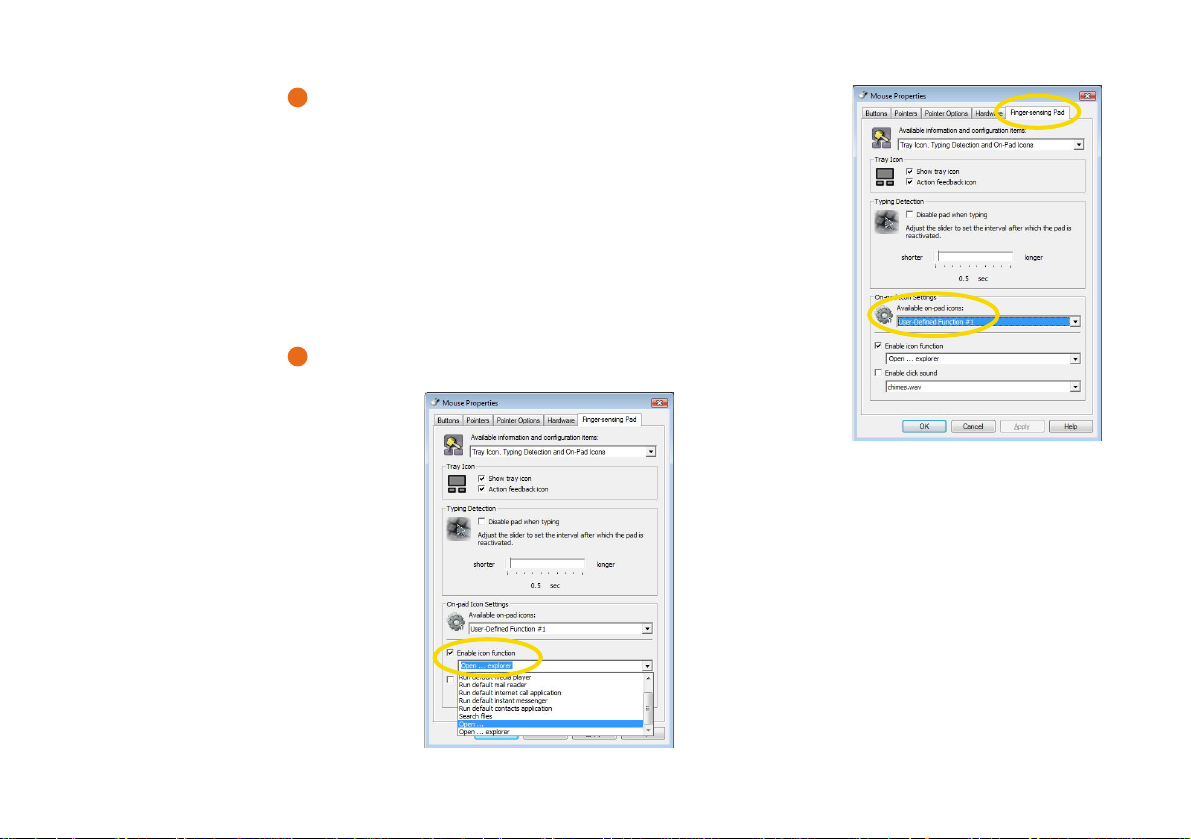Click the mouse title-bar icon of the OK-button dialog
Image resolution: width=1191 pixels, height=839 pixels.
coord(862,96)
